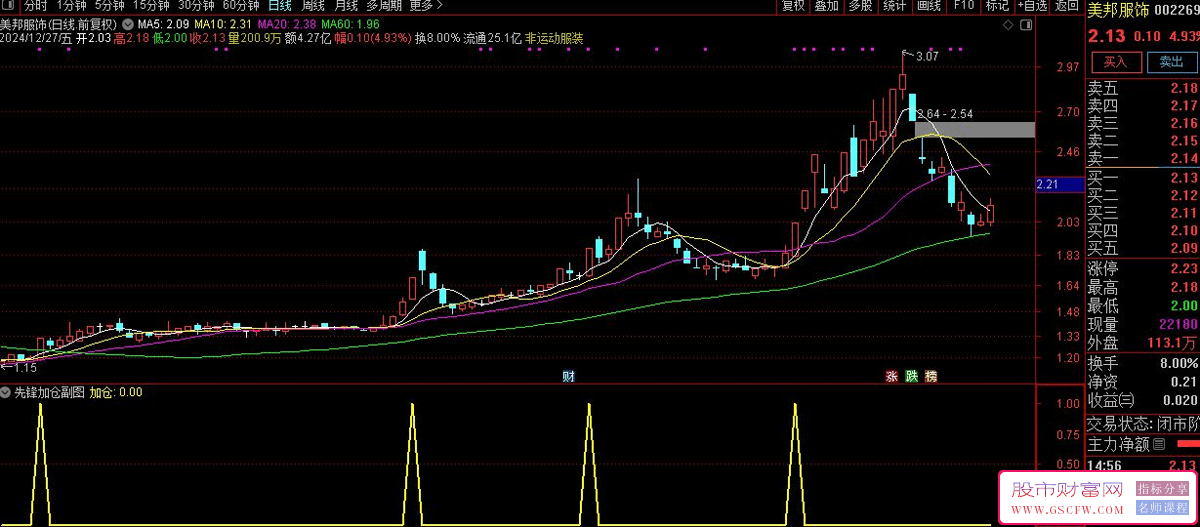Switch to 周线 weekly chart
1200x527 pixels.
(312, 6)
